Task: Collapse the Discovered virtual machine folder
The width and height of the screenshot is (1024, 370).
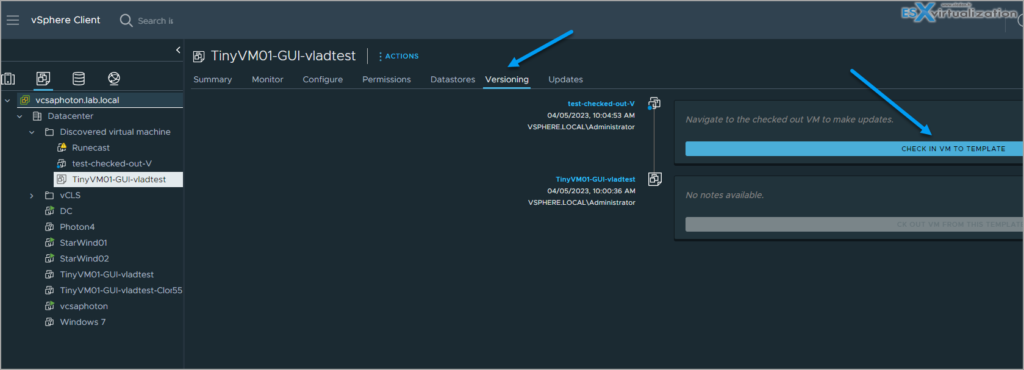Action: coord(31,132)
